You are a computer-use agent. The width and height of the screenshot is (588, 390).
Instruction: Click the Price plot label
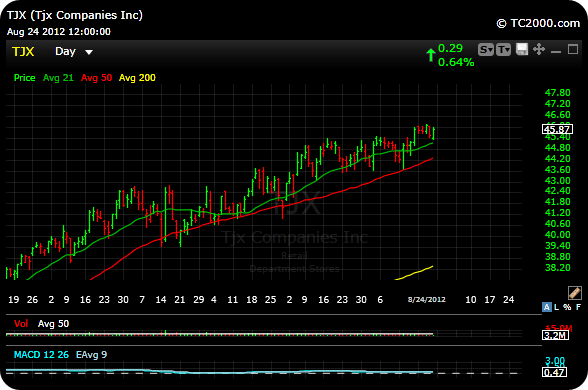(x=24, y=78)
